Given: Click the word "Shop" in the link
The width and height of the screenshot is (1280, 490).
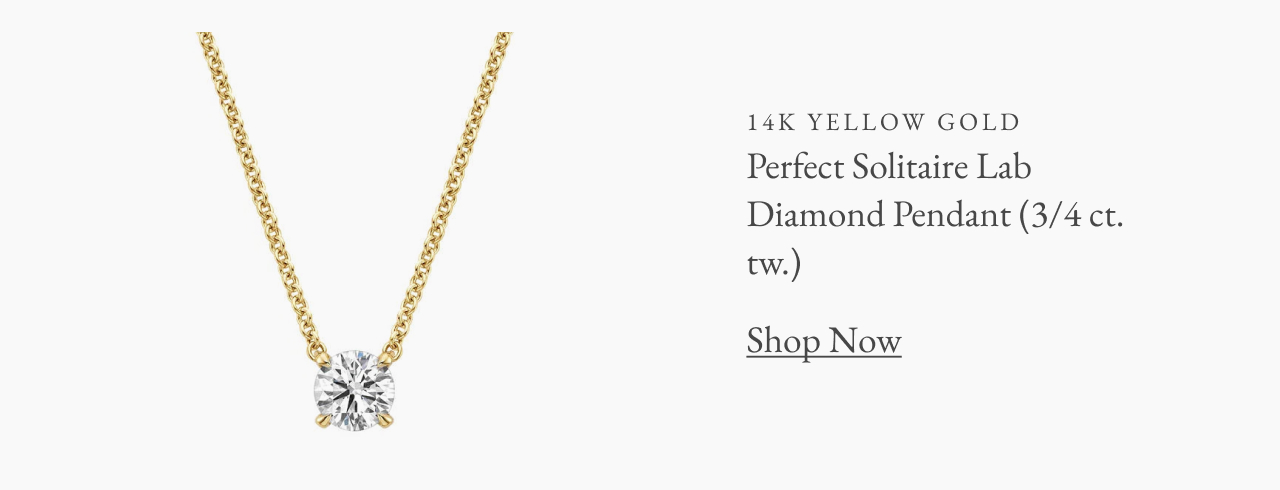Looking at the screenshot, I should pyautogui.click(x=783, y=341).
